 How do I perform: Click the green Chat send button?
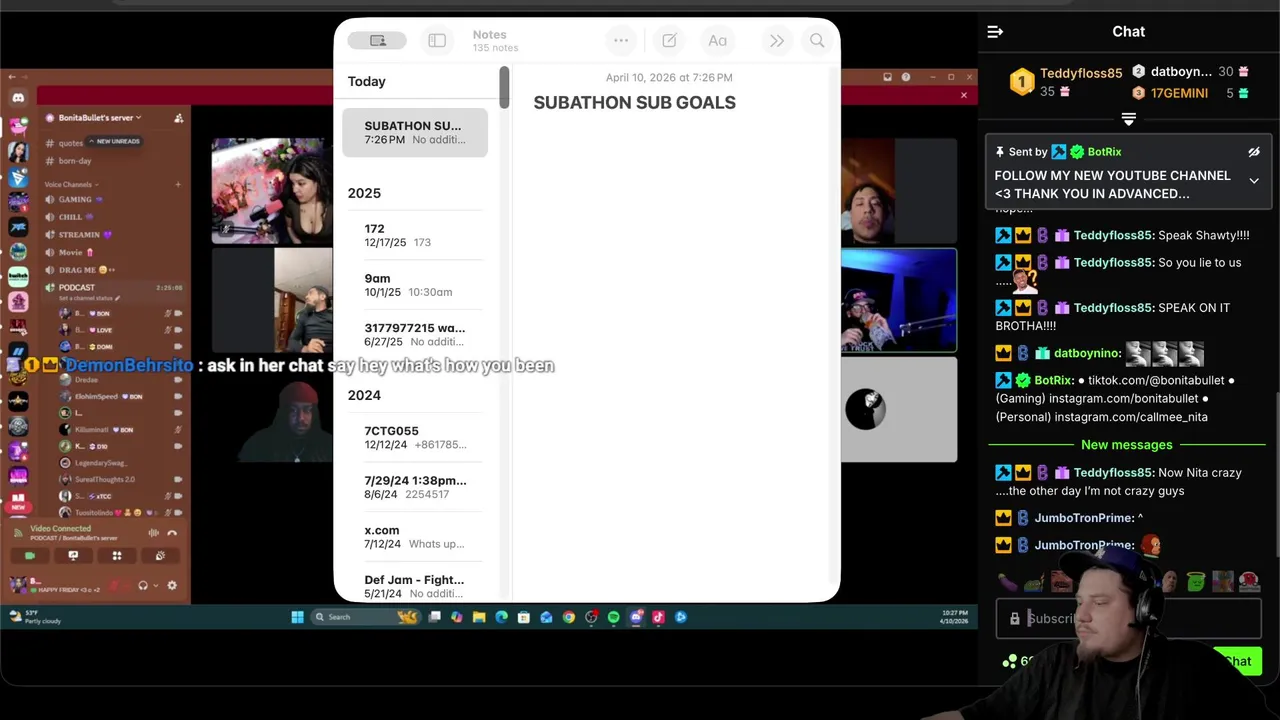click(1238, 661)
